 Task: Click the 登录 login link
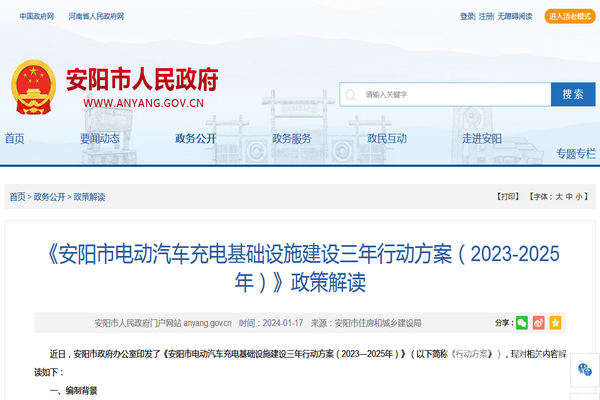coord(467,17)
